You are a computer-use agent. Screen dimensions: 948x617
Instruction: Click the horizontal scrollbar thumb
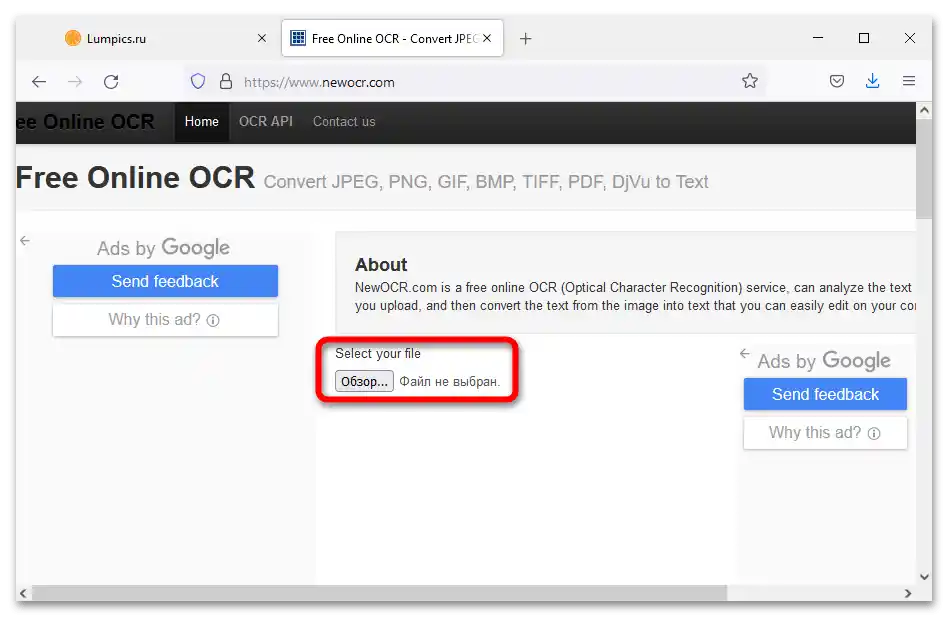click(x=379, y=593)
